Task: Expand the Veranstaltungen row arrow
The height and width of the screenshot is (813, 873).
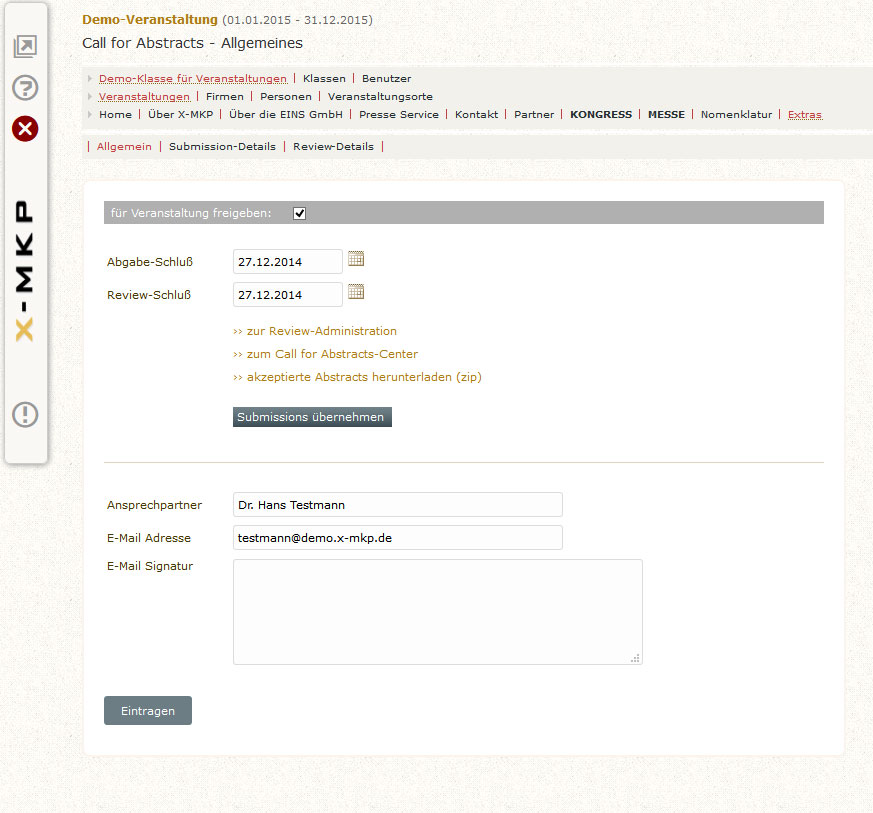Action: coord(90,96)
